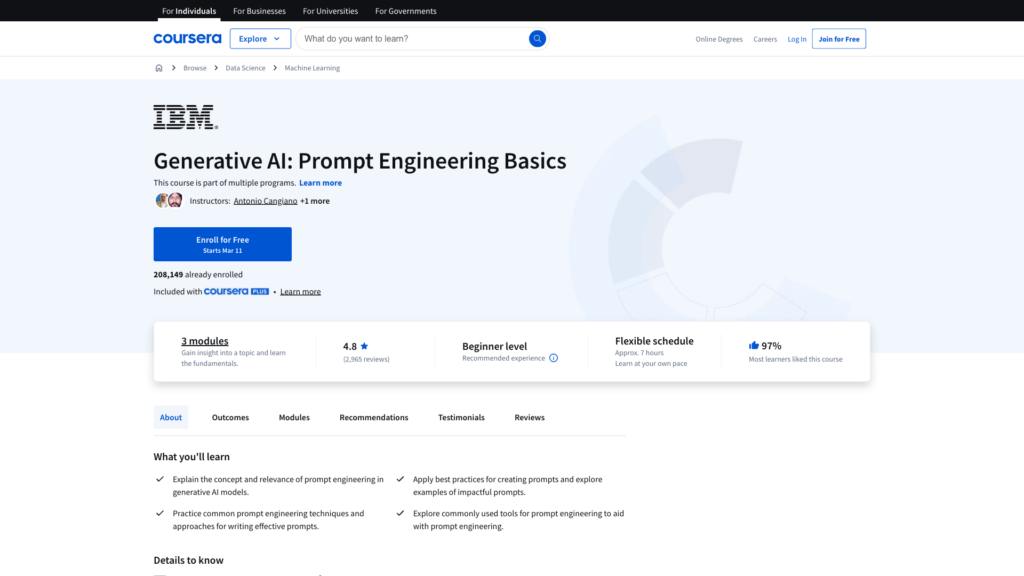This screenshot has height=576, width=1024.
Task: Click the IBM logo
Action: coord(185,117)
